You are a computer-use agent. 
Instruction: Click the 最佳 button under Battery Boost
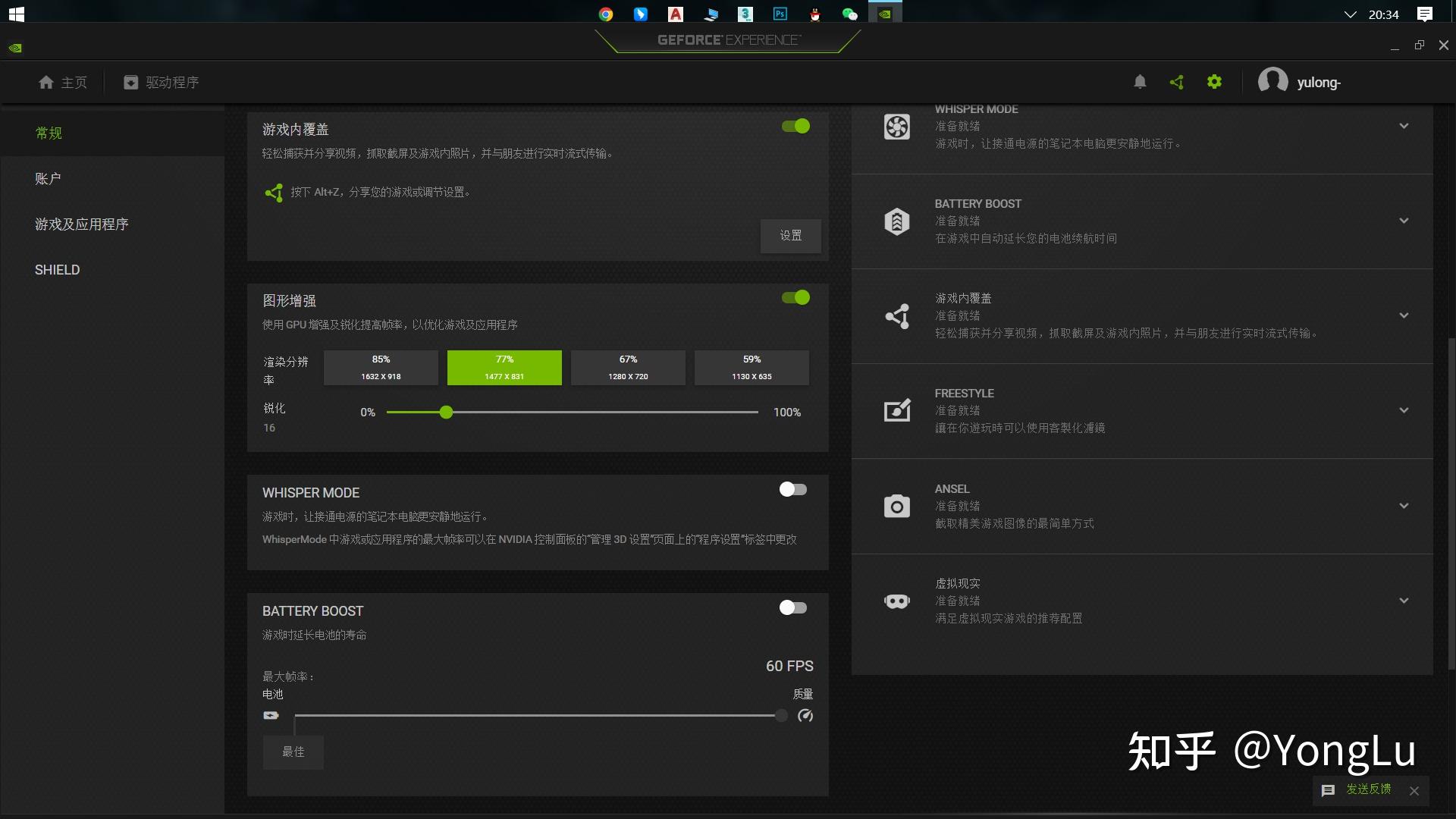(x=293, y=752)
